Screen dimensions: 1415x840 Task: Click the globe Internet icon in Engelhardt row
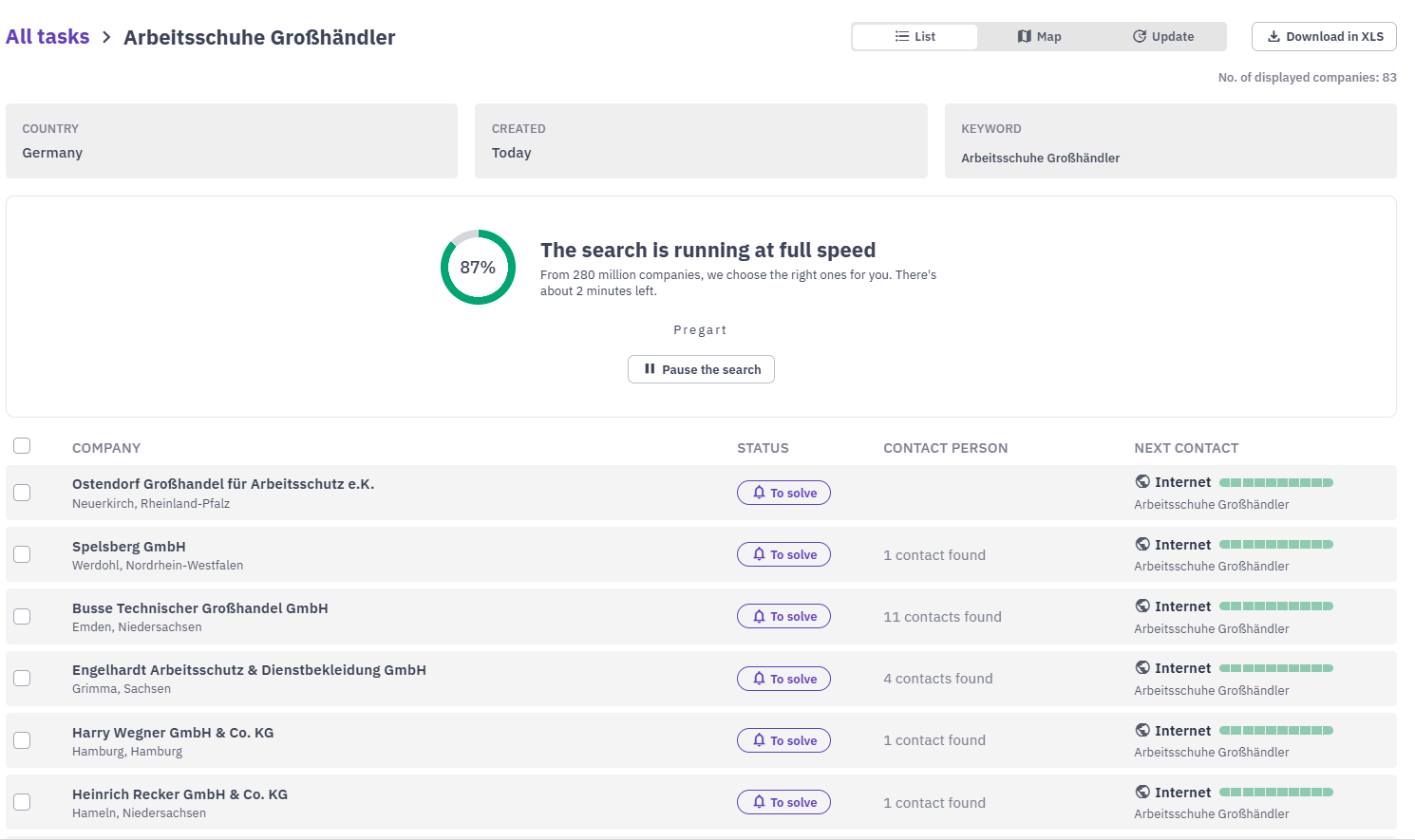pyautogui.click(x=1142, y=667)
